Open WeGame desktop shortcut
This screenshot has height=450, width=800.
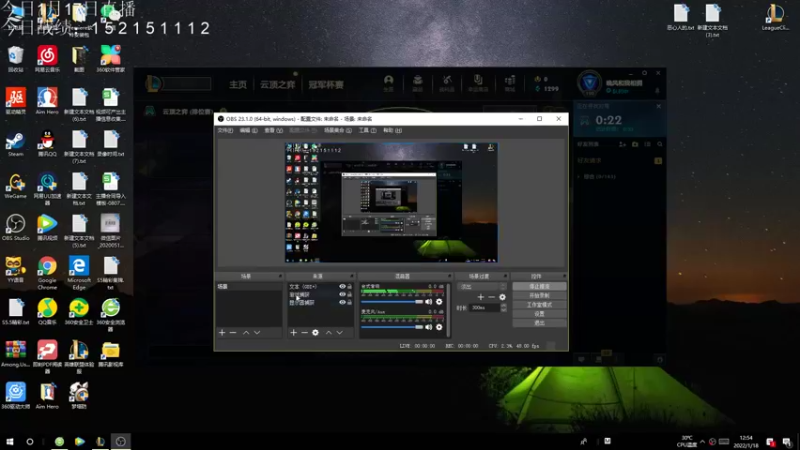tap(15, 186)
